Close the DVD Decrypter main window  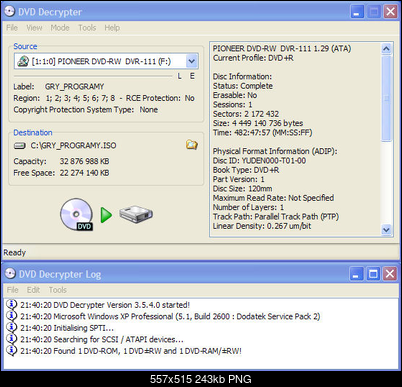coord(390,12)
